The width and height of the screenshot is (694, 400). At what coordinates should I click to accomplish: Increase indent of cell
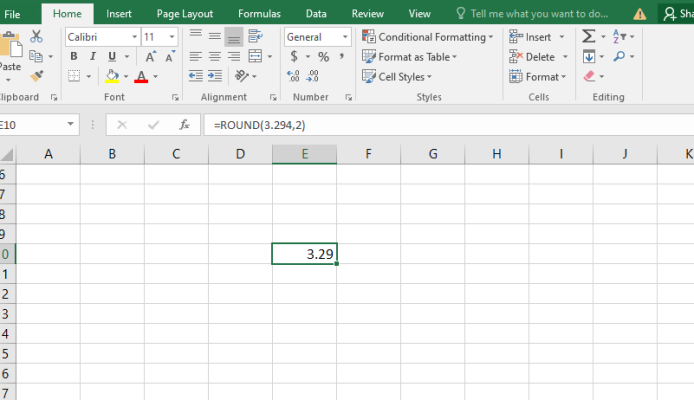pyautogui.click(x=215, y=76)
